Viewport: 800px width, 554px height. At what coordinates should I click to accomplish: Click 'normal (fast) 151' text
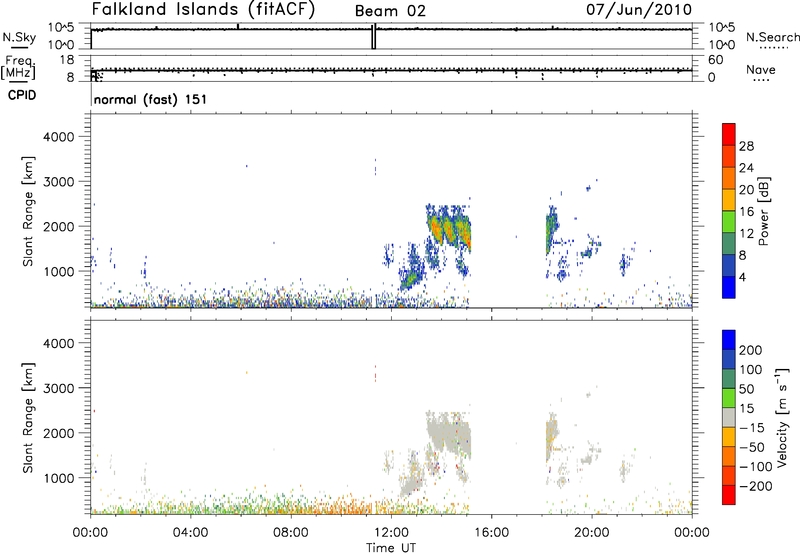[x=151, y=99]
